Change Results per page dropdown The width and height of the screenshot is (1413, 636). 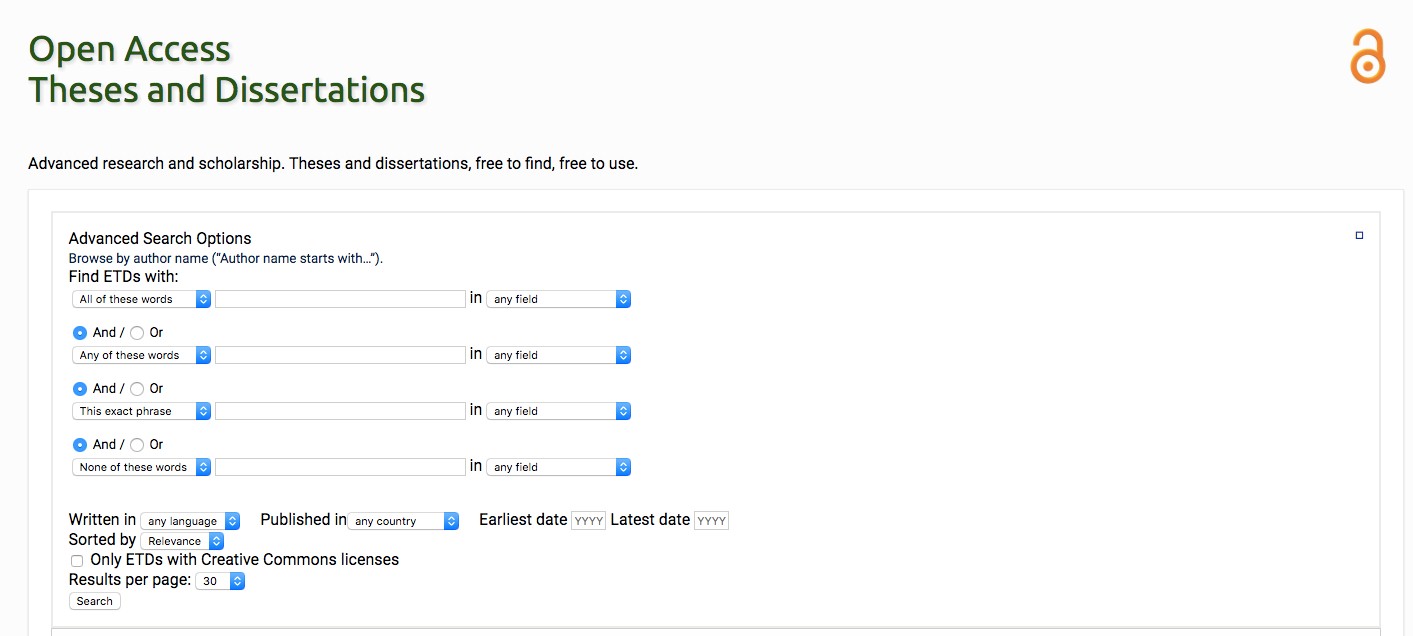220,581
